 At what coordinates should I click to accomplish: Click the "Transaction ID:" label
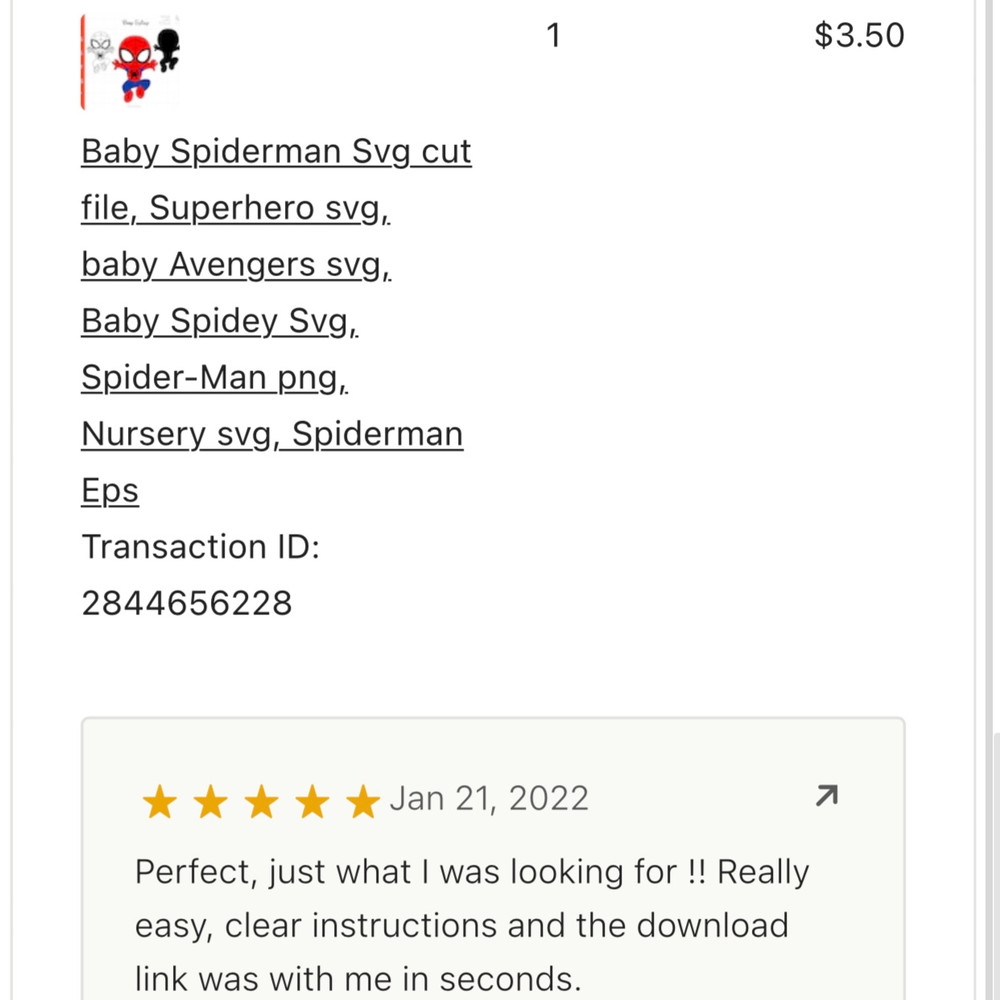(x=200, y=547)
